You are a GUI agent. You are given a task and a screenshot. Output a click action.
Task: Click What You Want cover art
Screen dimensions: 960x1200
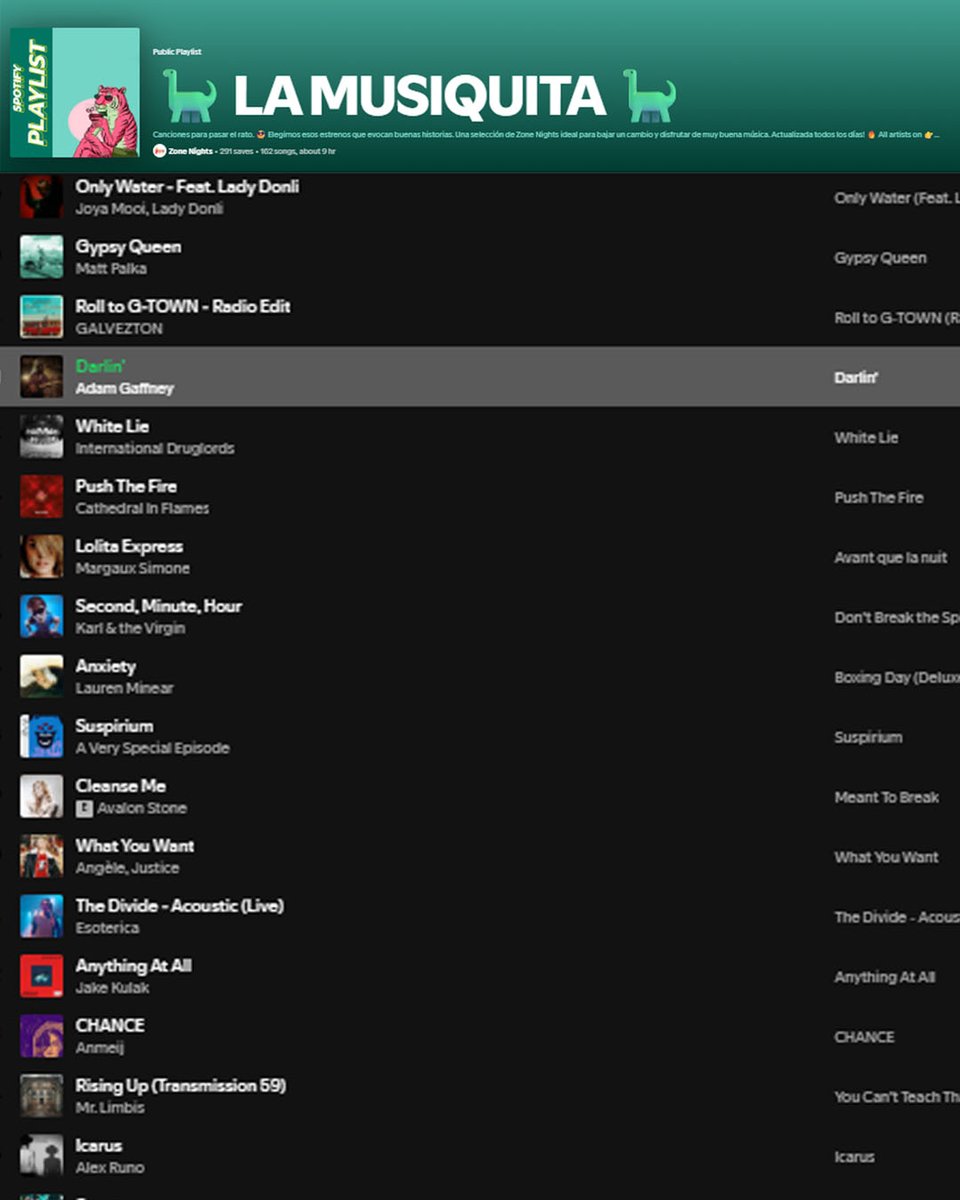[x=41, y=857]
